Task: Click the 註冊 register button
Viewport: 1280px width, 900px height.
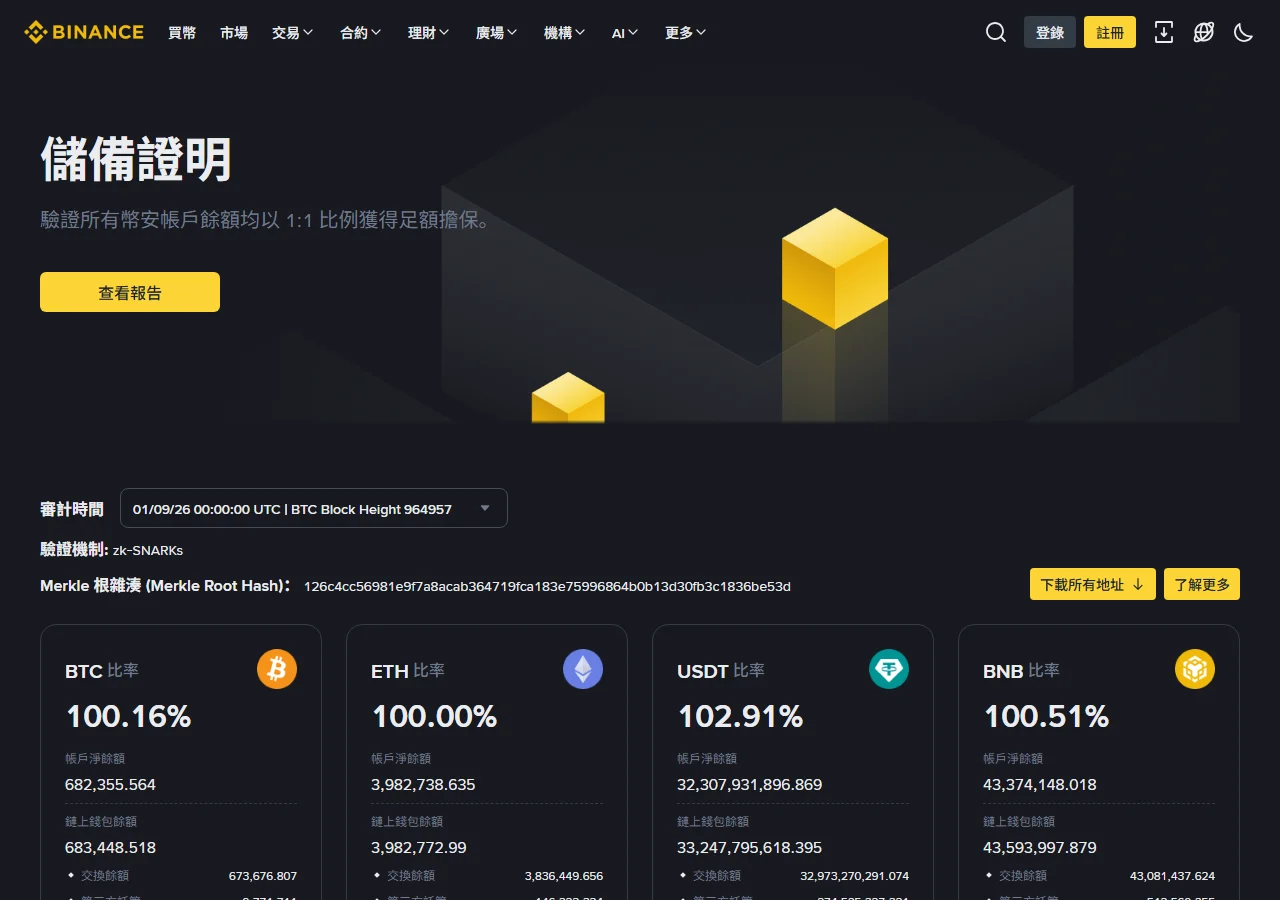Action: [1110, 32]
